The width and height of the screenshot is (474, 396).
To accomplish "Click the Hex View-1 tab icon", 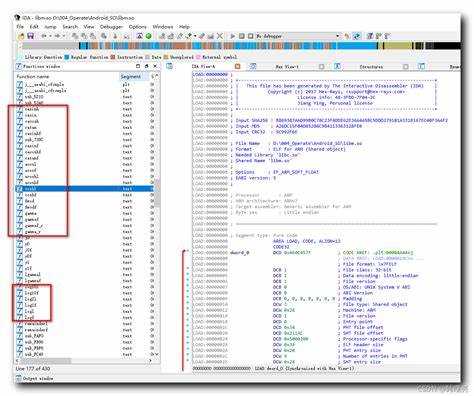I will 253,67.
